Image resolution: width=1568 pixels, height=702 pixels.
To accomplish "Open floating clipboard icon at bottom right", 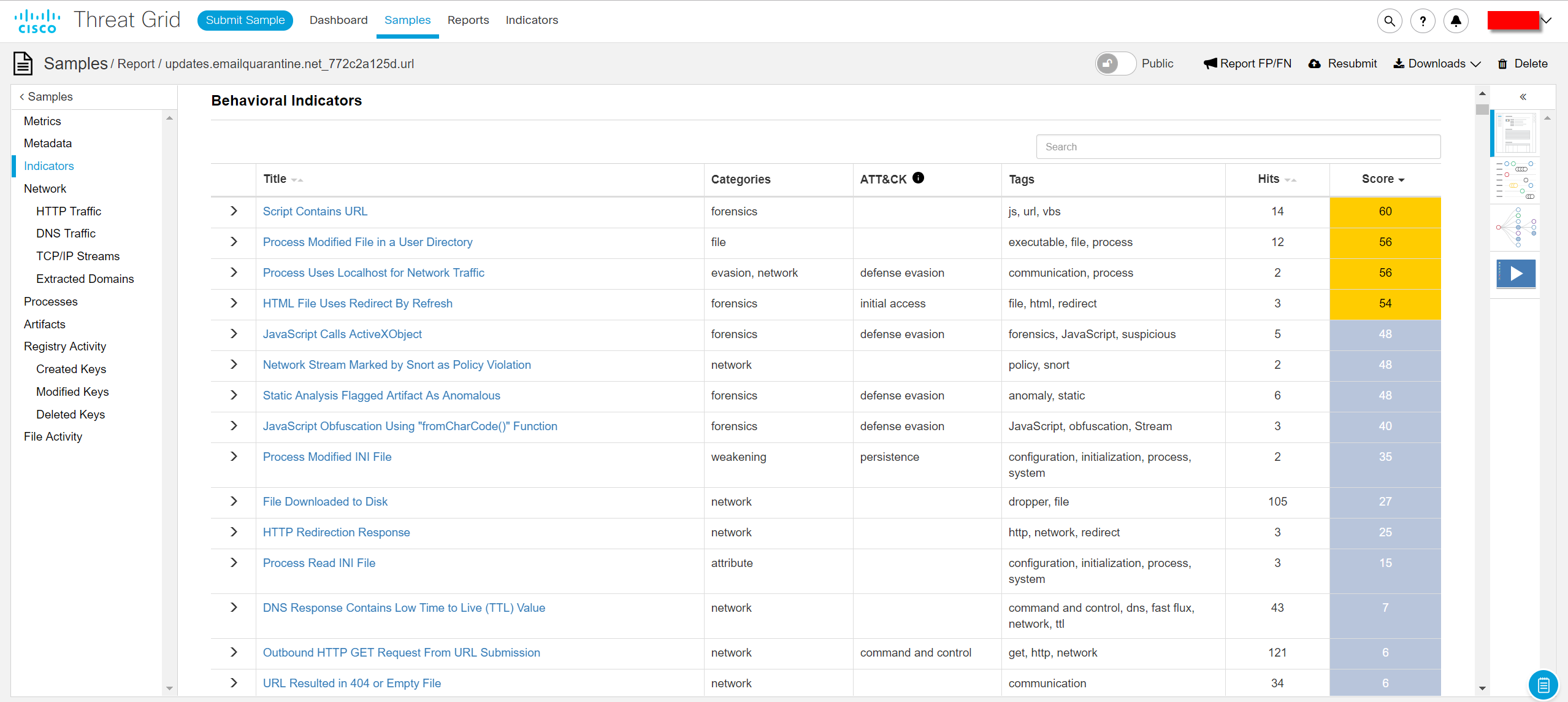I will pyautogui.click(x=1543, y=684).
